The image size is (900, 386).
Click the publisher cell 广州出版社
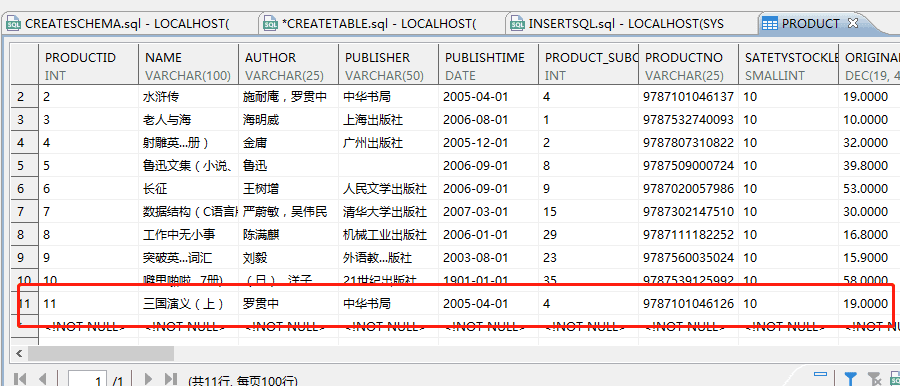tap(388, 142)
